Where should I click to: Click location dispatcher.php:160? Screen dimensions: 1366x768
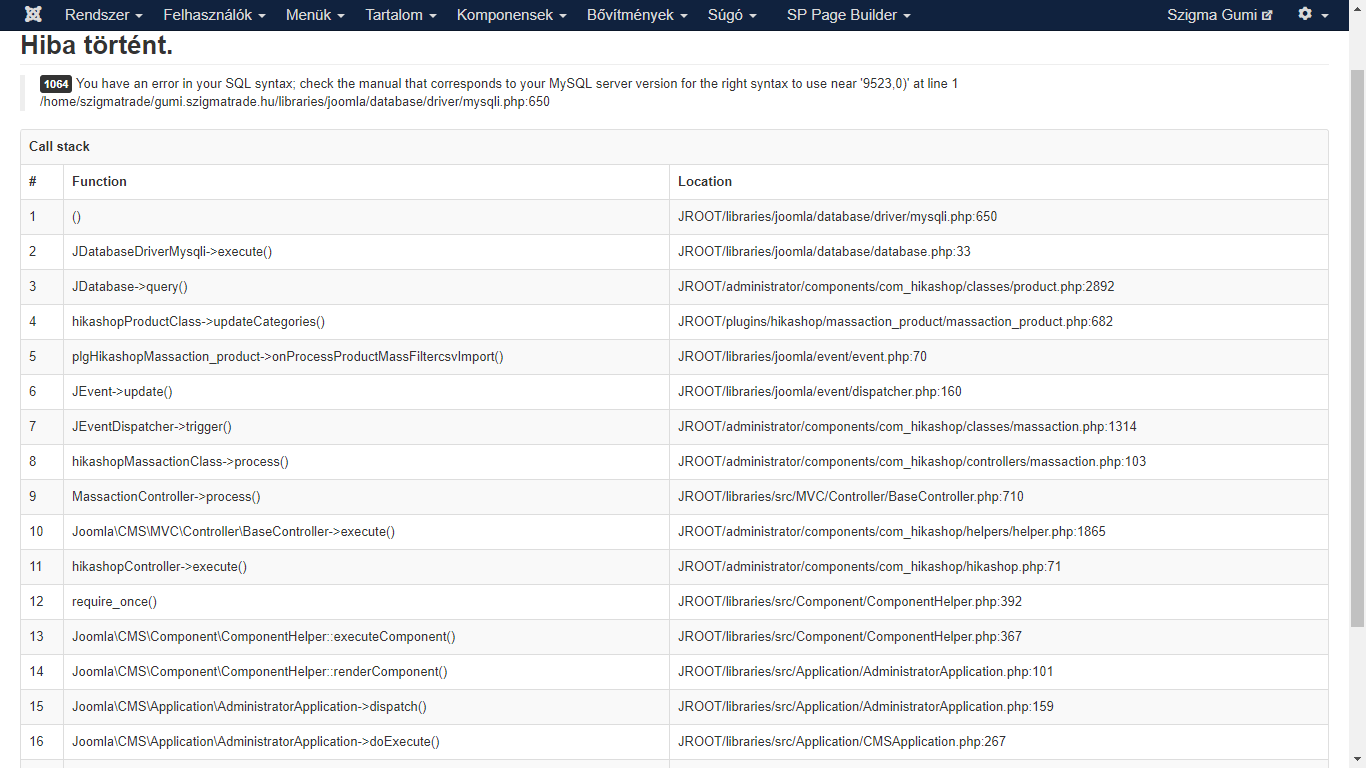pyautogui.click(x=820, y=391)
